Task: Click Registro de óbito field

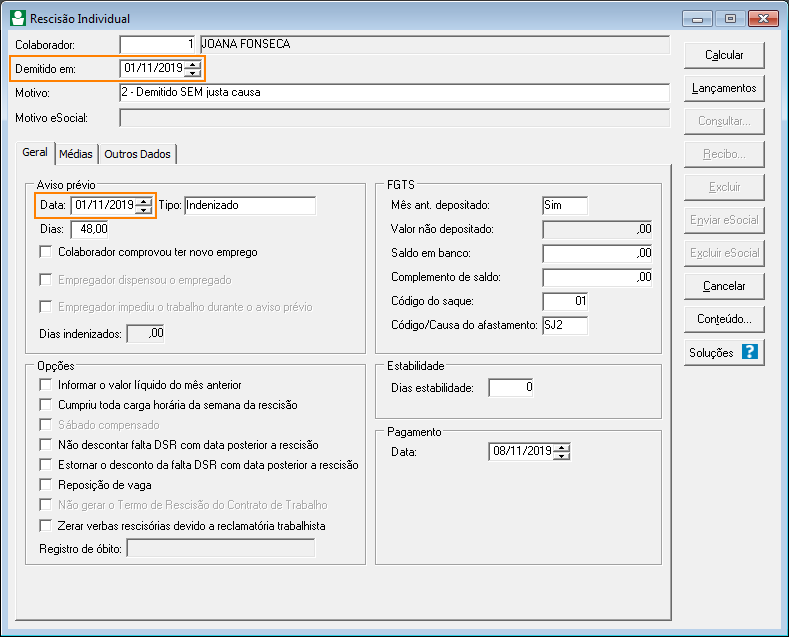Action: (x=221, y=548)
